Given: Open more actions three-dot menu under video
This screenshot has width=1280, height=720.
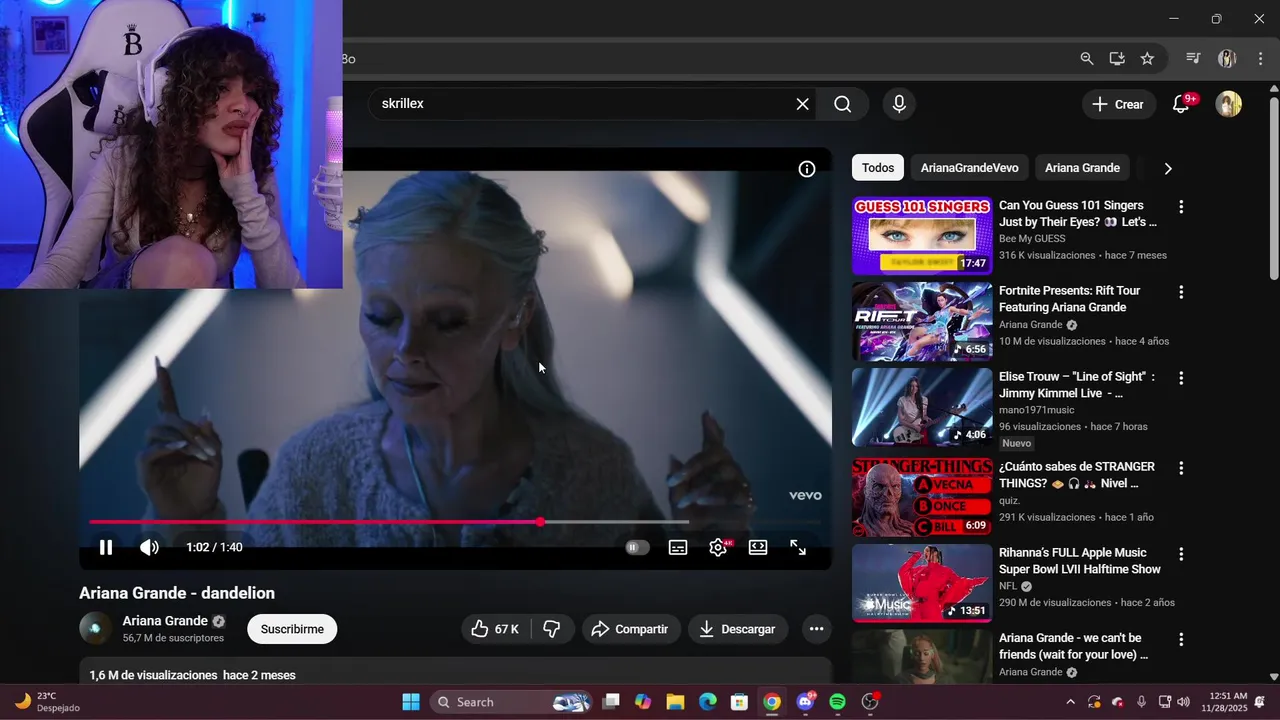Looking at the screenshot, I should click(816, 629).
